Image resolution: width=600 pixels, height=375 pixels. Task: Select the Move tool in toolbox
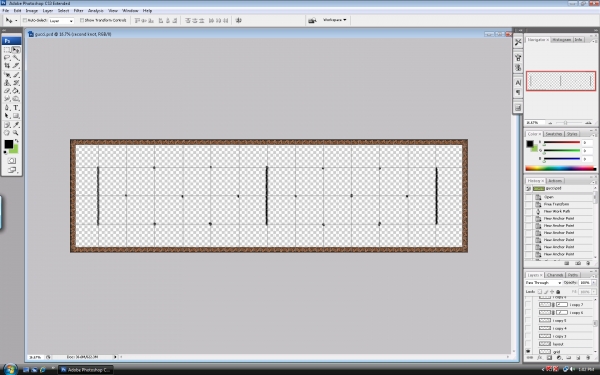click(x=16, y=50)
